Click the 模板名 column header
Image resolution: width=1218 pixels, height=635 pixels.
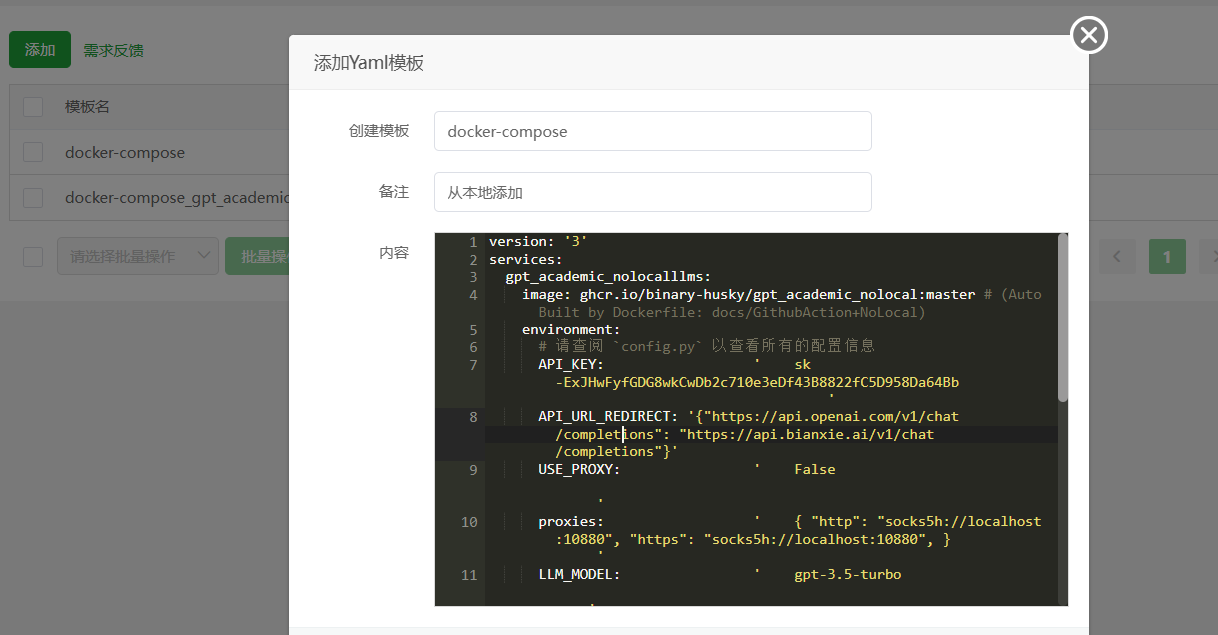[87, 107]
